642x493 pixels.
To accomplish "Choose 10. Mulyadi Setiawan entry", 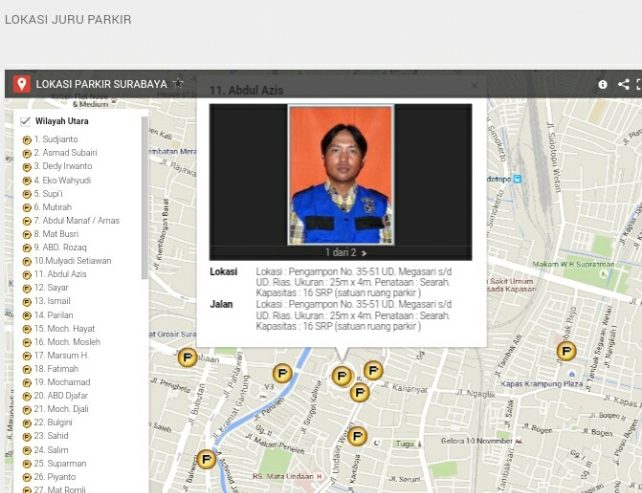I will [72, 261].
